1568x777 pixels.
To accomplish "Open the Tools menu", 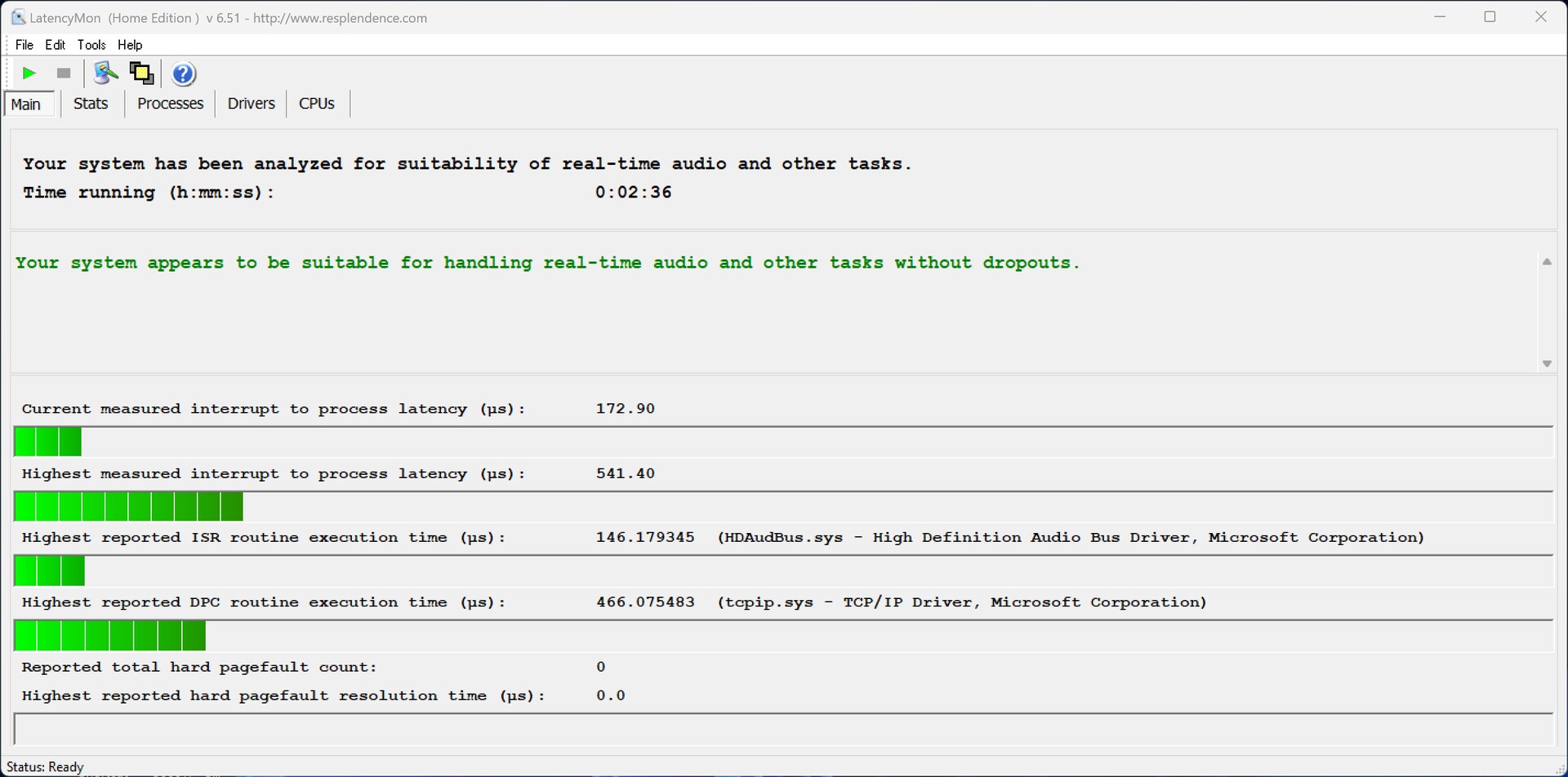I will pos(91,45).
